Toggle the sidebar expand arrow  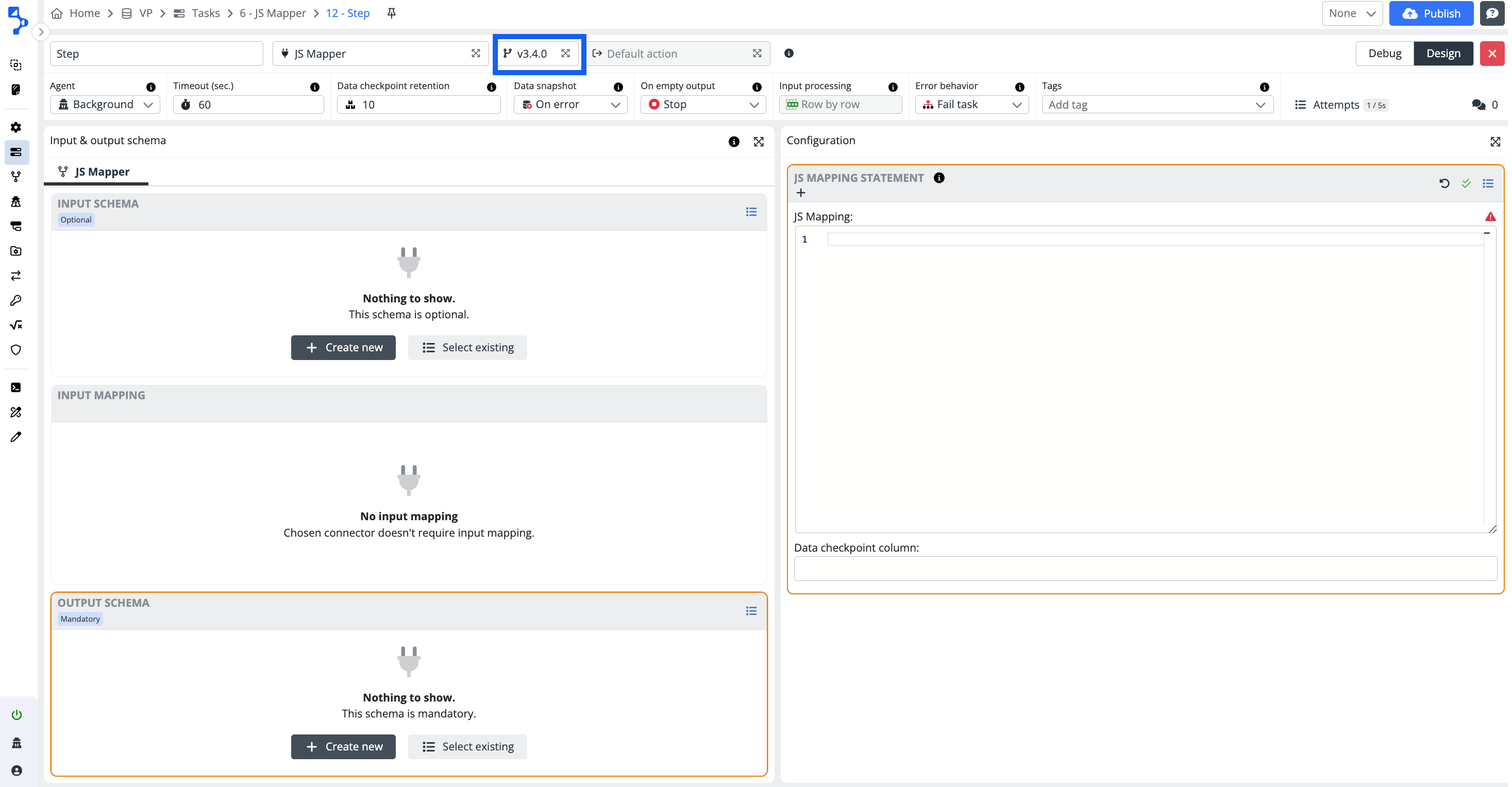41,31
